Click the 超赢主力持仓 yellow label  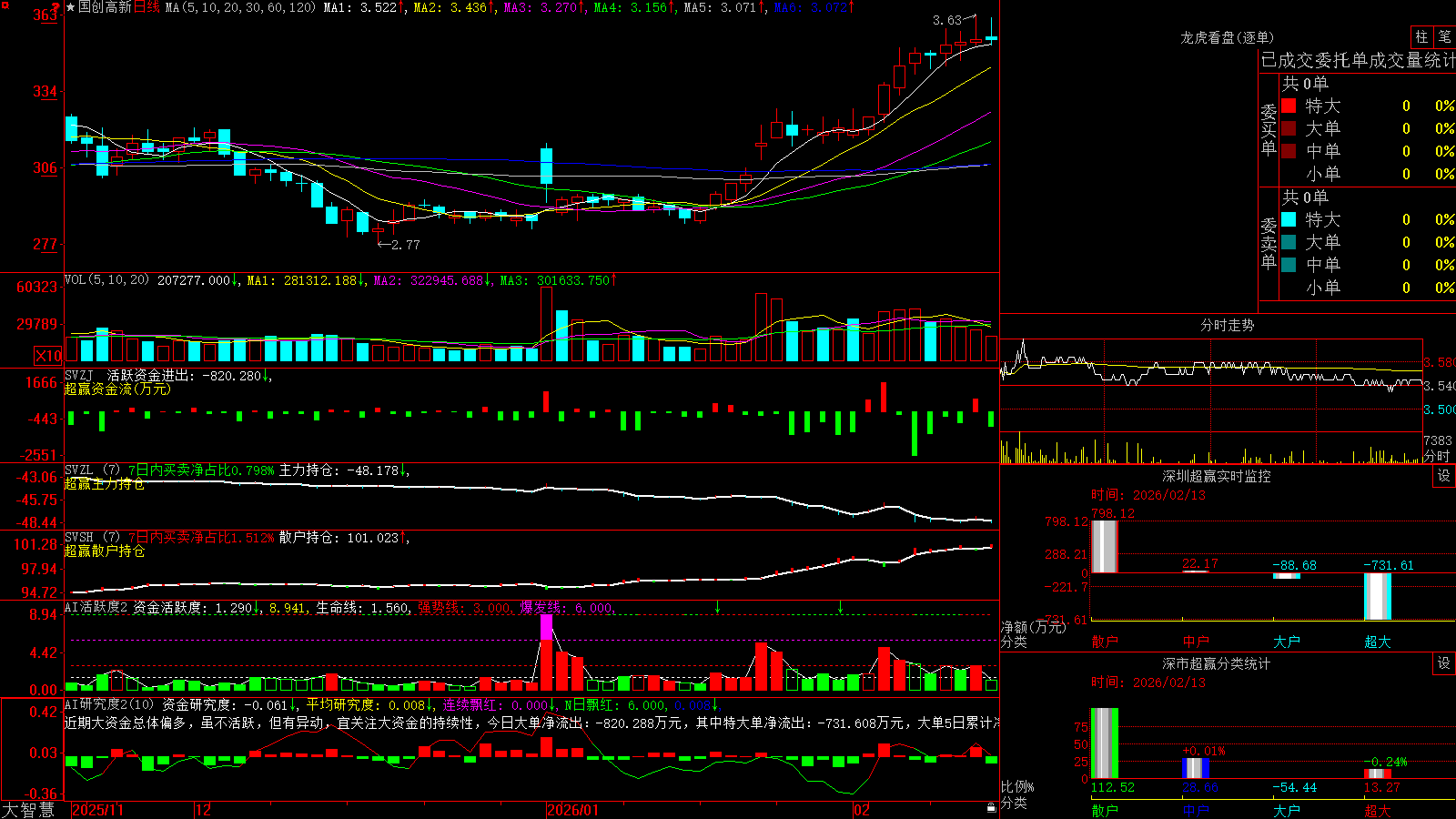(105, 483)
